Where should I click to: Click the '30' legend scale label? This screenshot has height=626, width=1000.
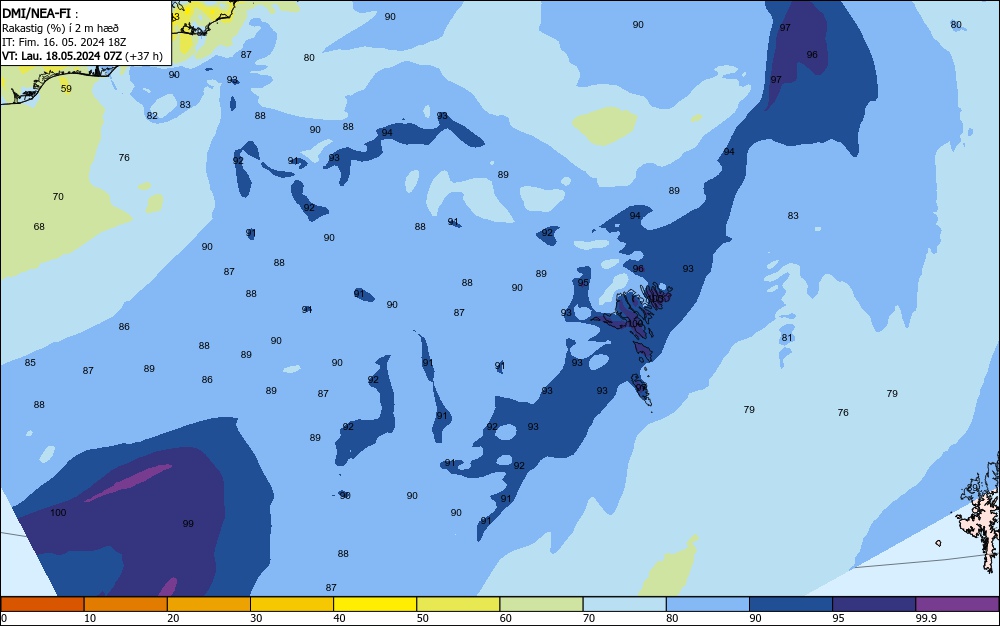(x=256, y=618)
